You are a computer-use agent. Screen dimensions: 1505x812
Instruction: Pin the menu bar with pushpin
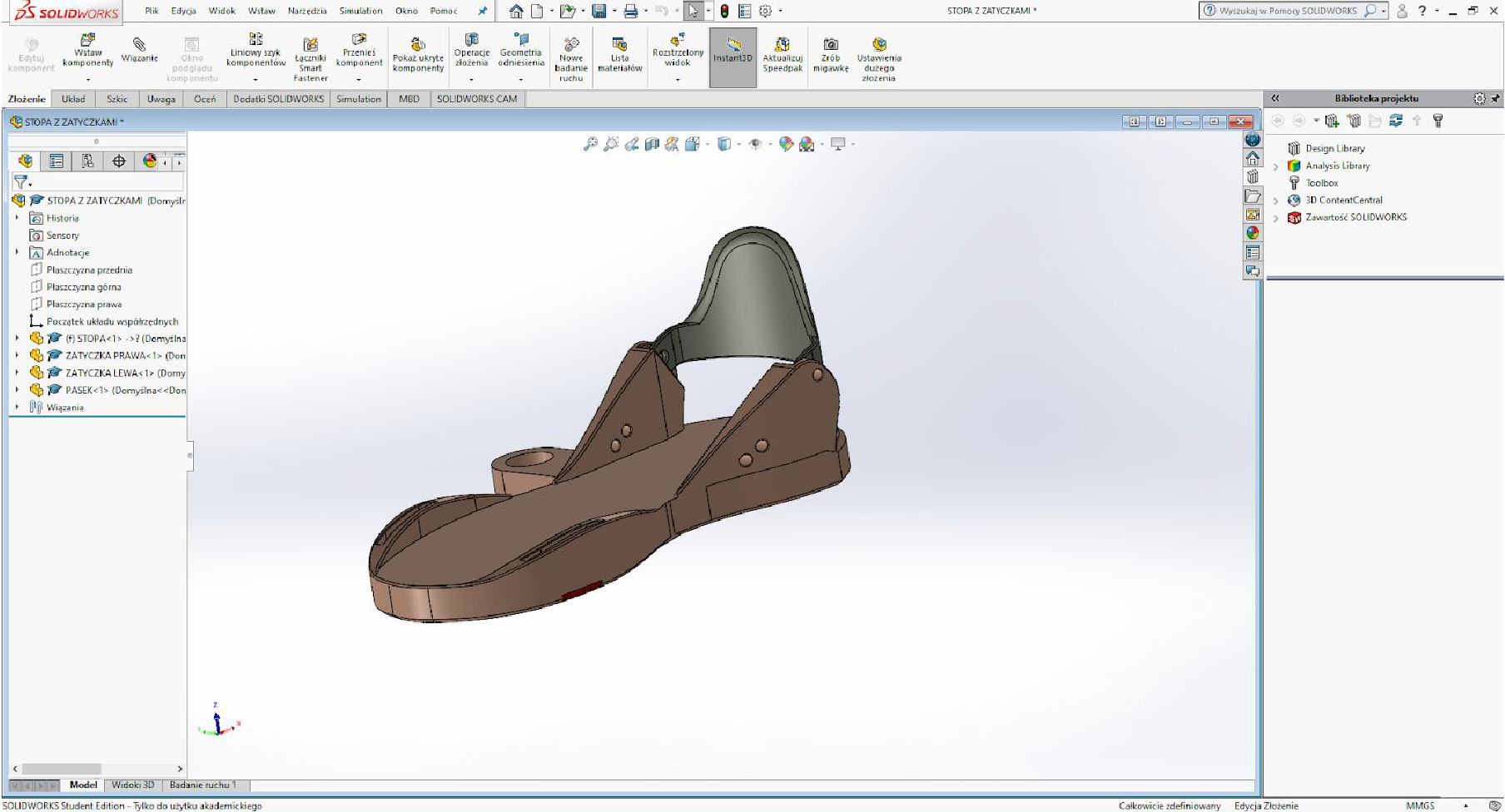[x=482, y=11]
